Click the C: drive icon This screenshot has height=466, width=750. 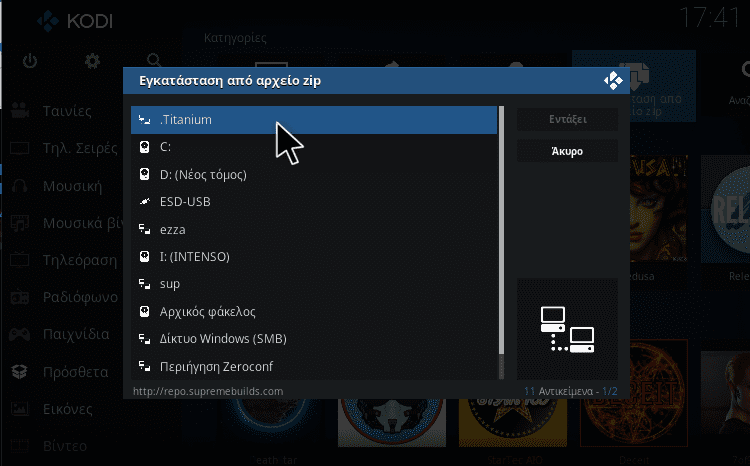click(x=144, y=147)
